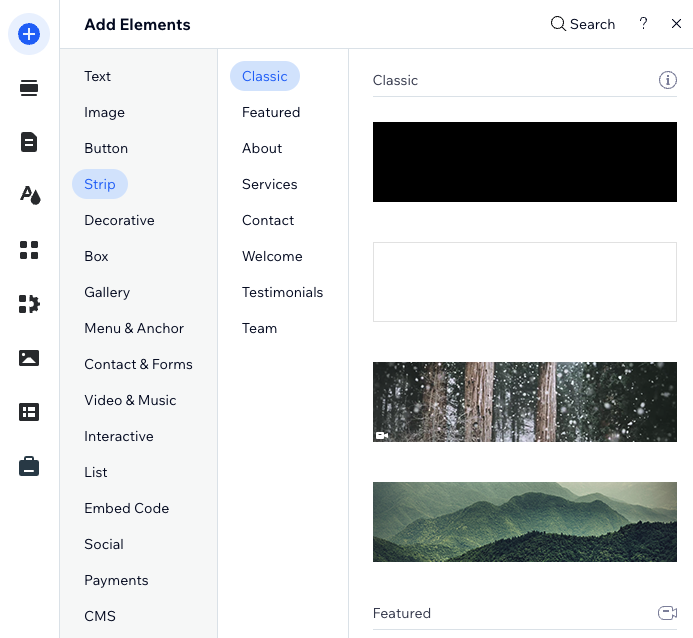Open the Media image icon in sidebar
This screenshot has height=638, width=693.
click(x=29, y=358)
